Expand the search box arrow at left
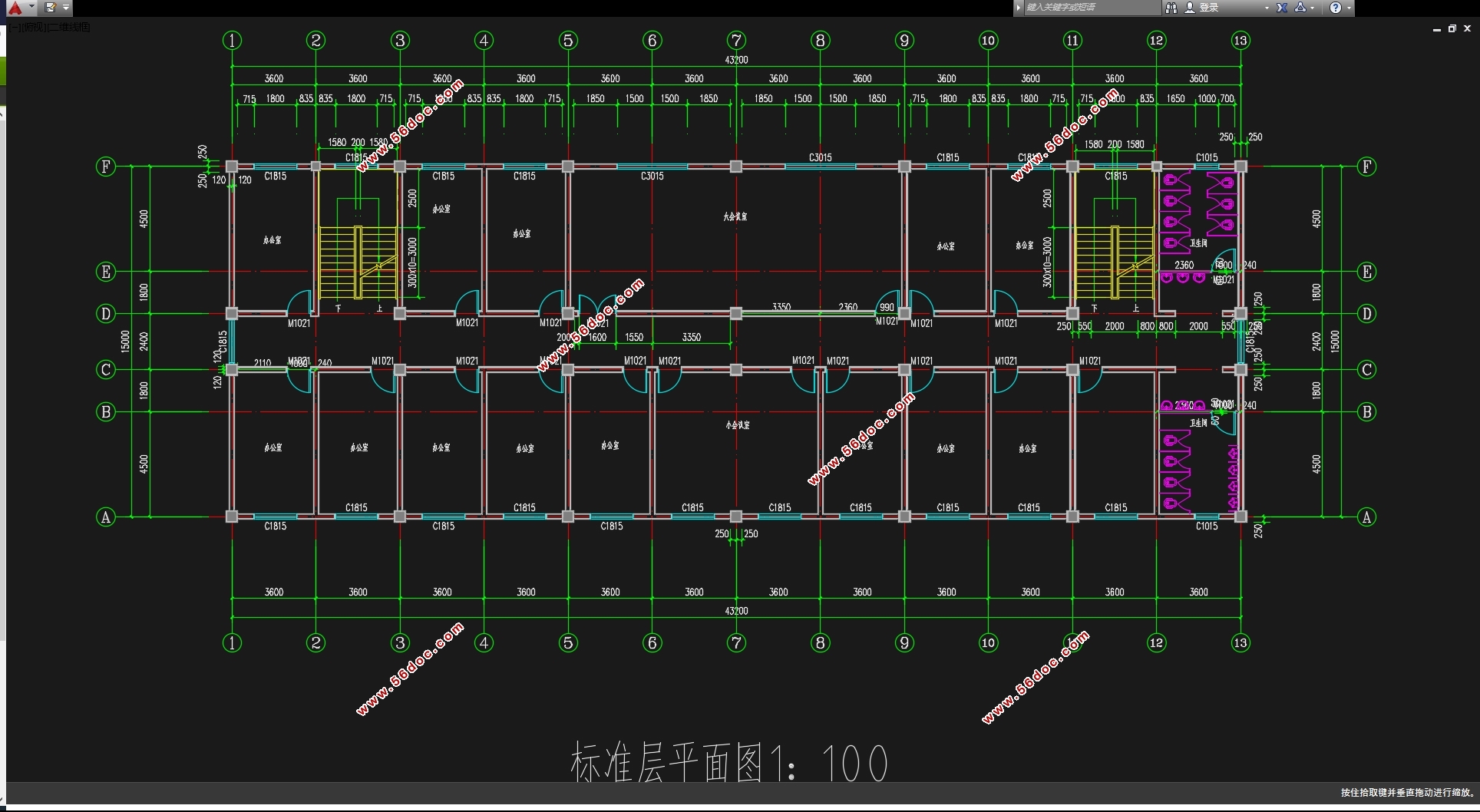Viewport: 1480px width, 812px height. pos(1019,8)
